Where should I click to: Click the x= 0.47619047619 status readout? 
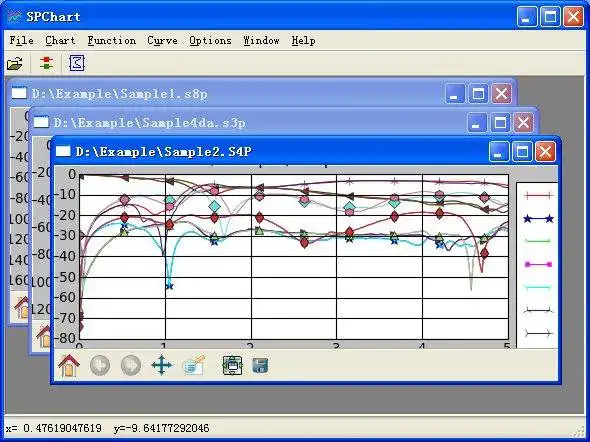coord(54,428)
